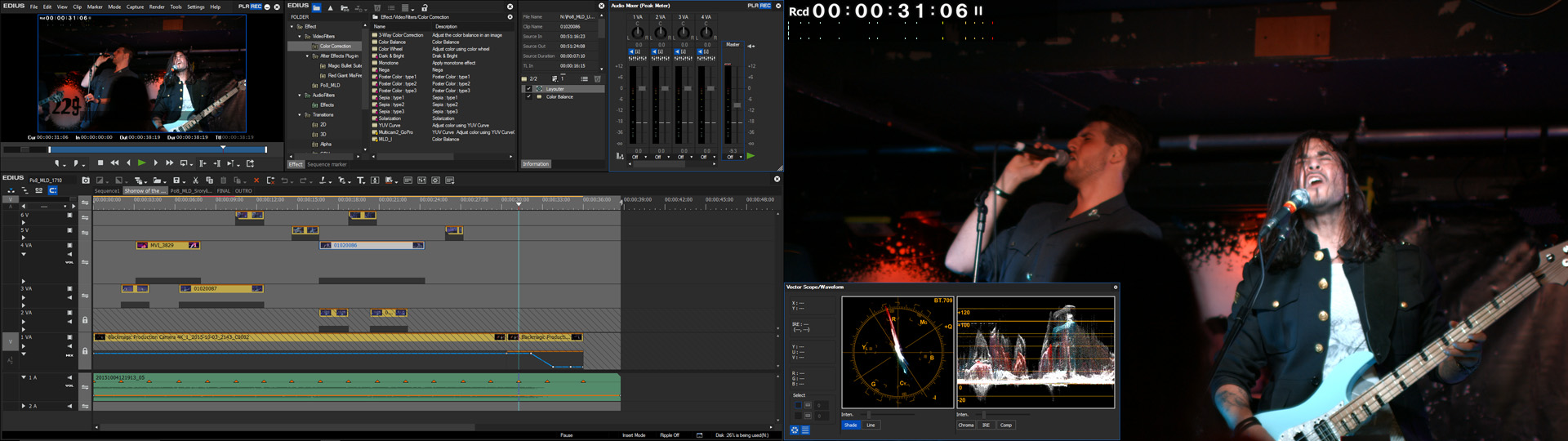Viewport: 1568px width, 441px height.
Task: Click the up-level arrow icon in Effect panel
Action: coord(330,7)
